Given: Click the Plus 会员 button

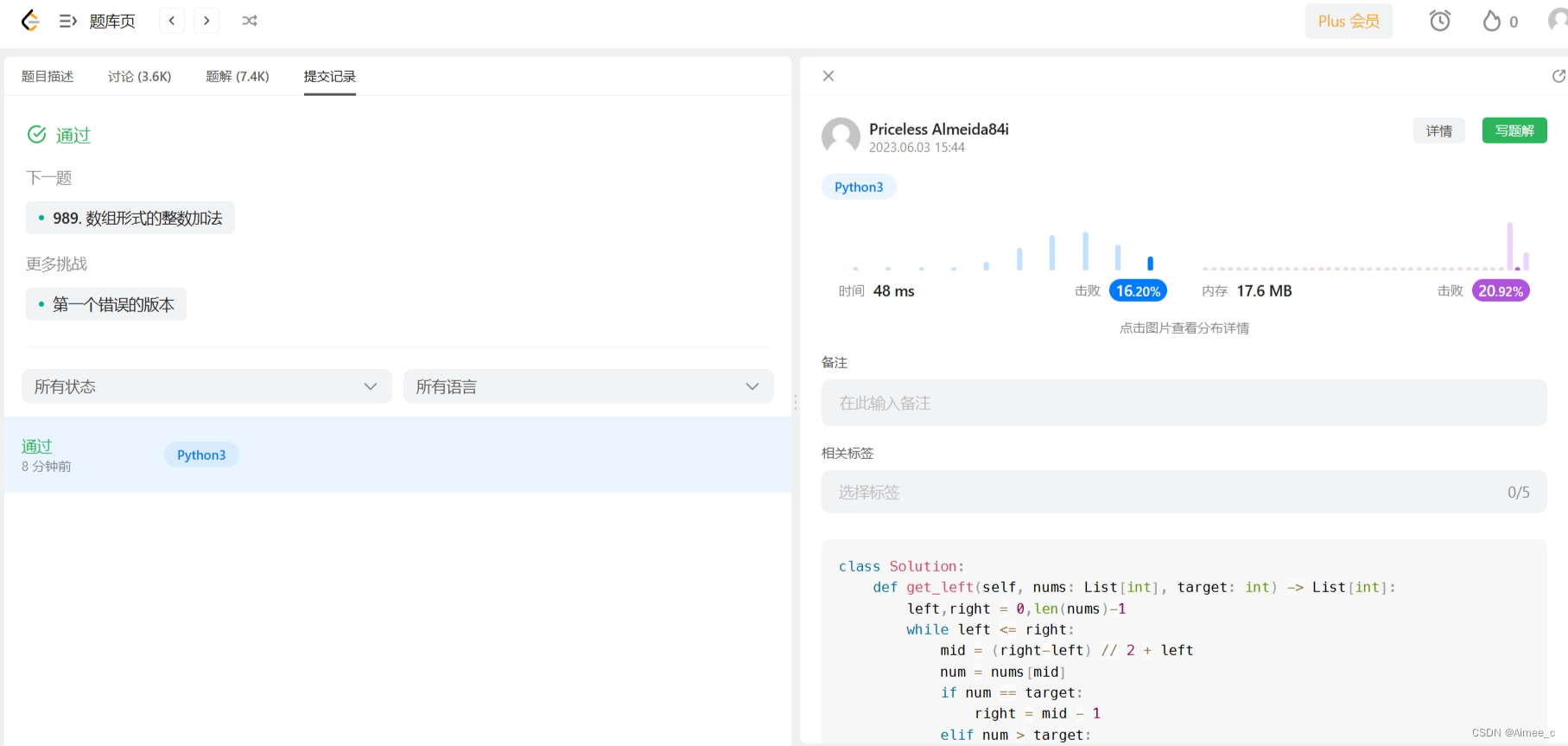Looking at the screenshot, I should [x=1349, y=21].
